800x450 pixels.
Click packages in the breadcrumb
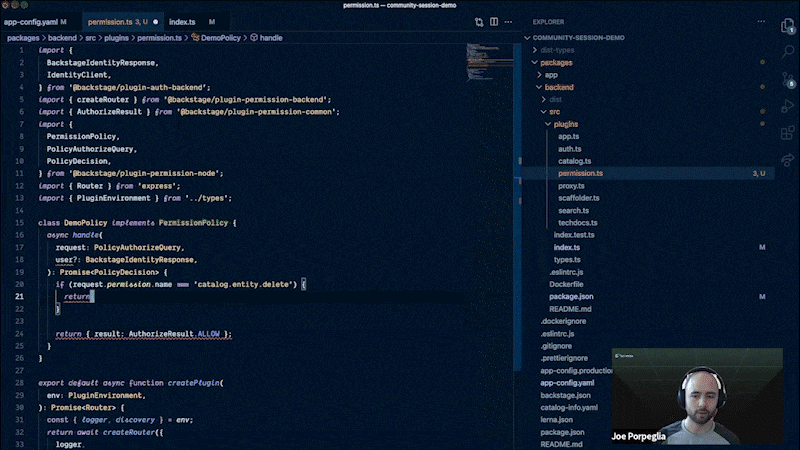pyautogui.click(x=23, y=38)
